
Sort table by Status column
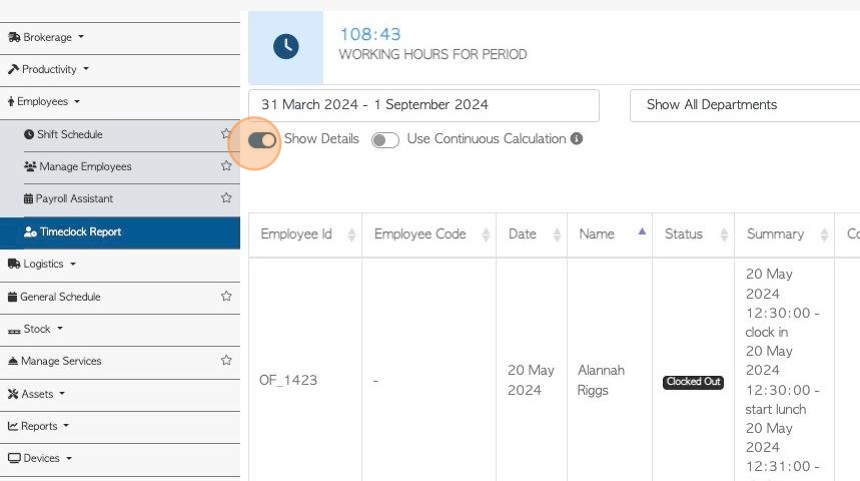[x=693, y=235]
